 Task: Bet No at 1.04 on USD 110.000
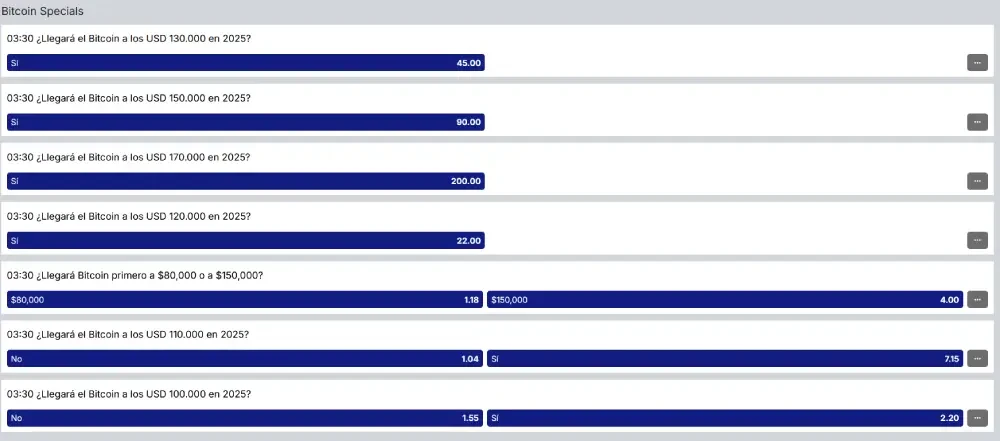click(x=245, y=358)
